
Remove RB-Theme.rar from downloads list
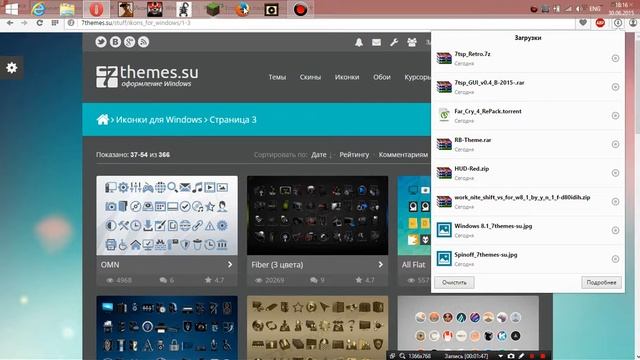coord(616,144)
